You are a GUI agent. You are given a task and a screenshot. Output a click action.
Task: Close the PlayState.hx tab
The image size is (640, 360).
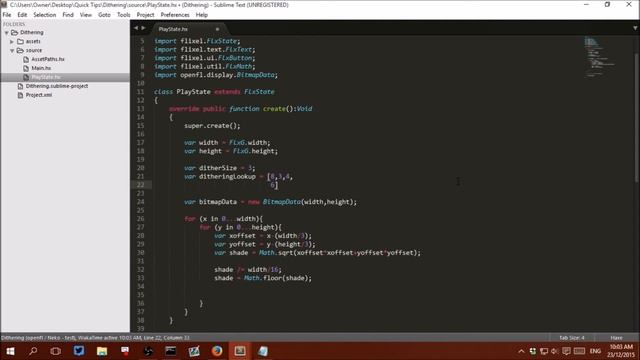coord(217,29)
